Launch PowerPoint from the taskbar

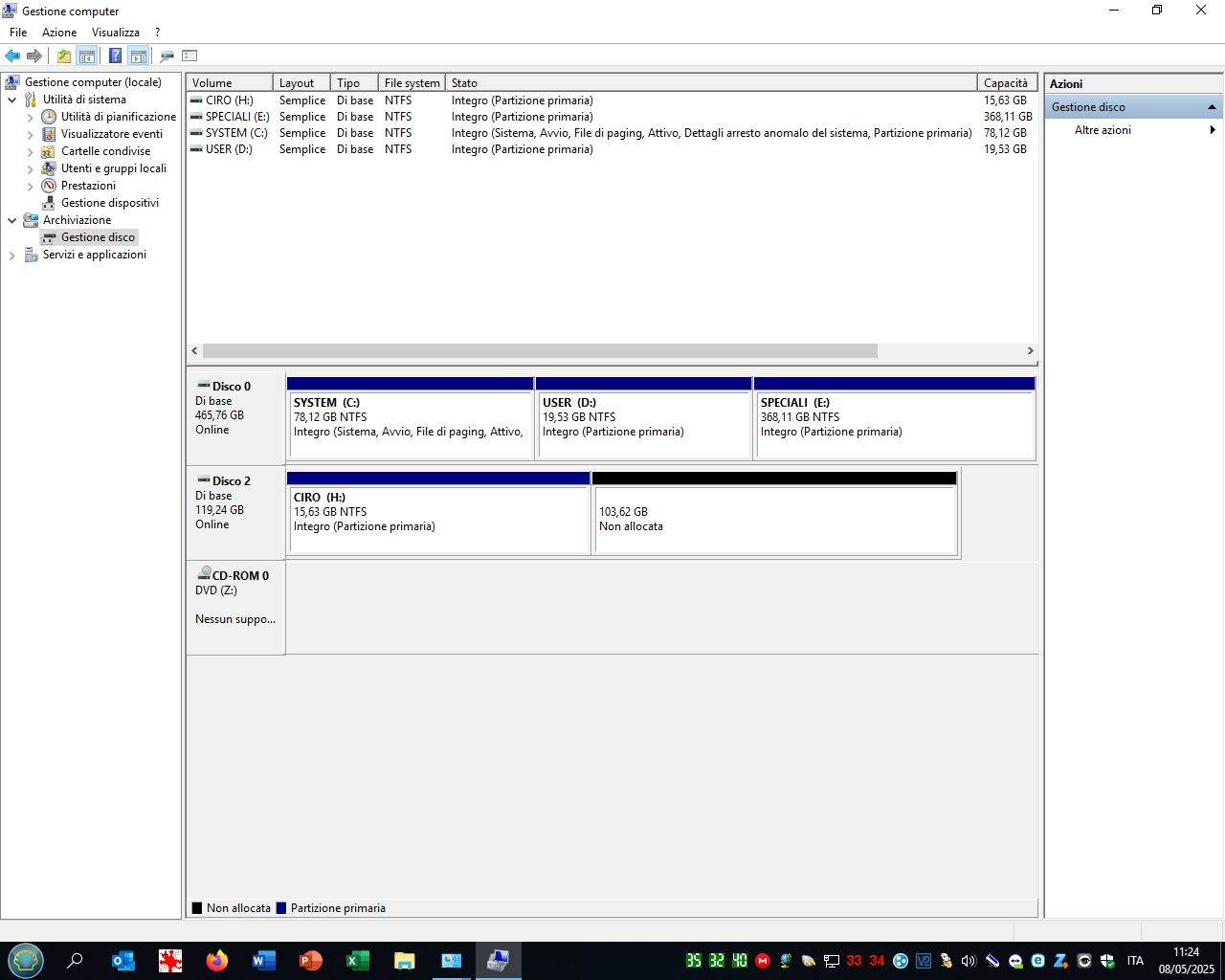click(311, 961)
